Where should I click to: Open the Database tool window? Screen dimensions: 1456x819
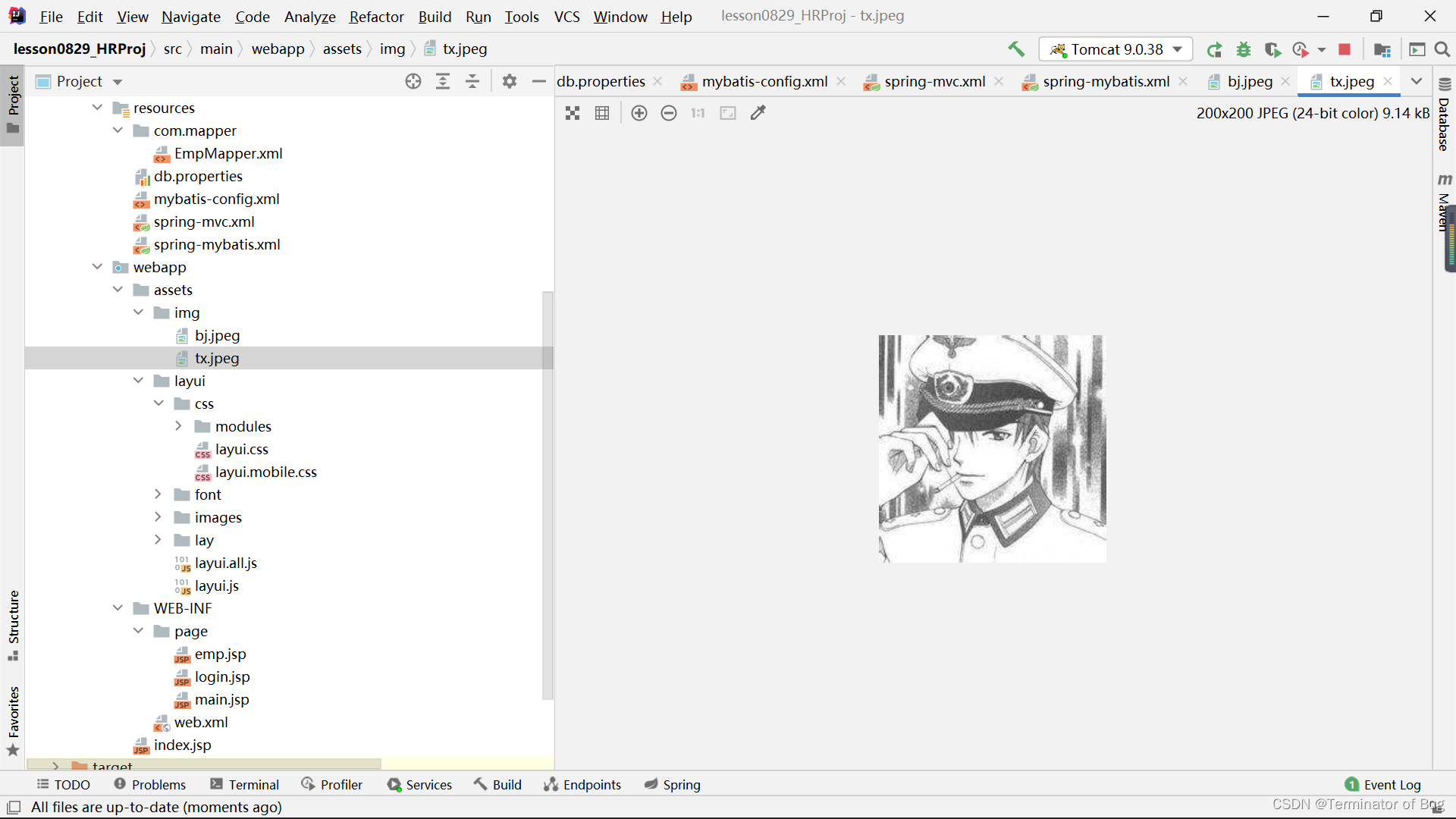1445,115
